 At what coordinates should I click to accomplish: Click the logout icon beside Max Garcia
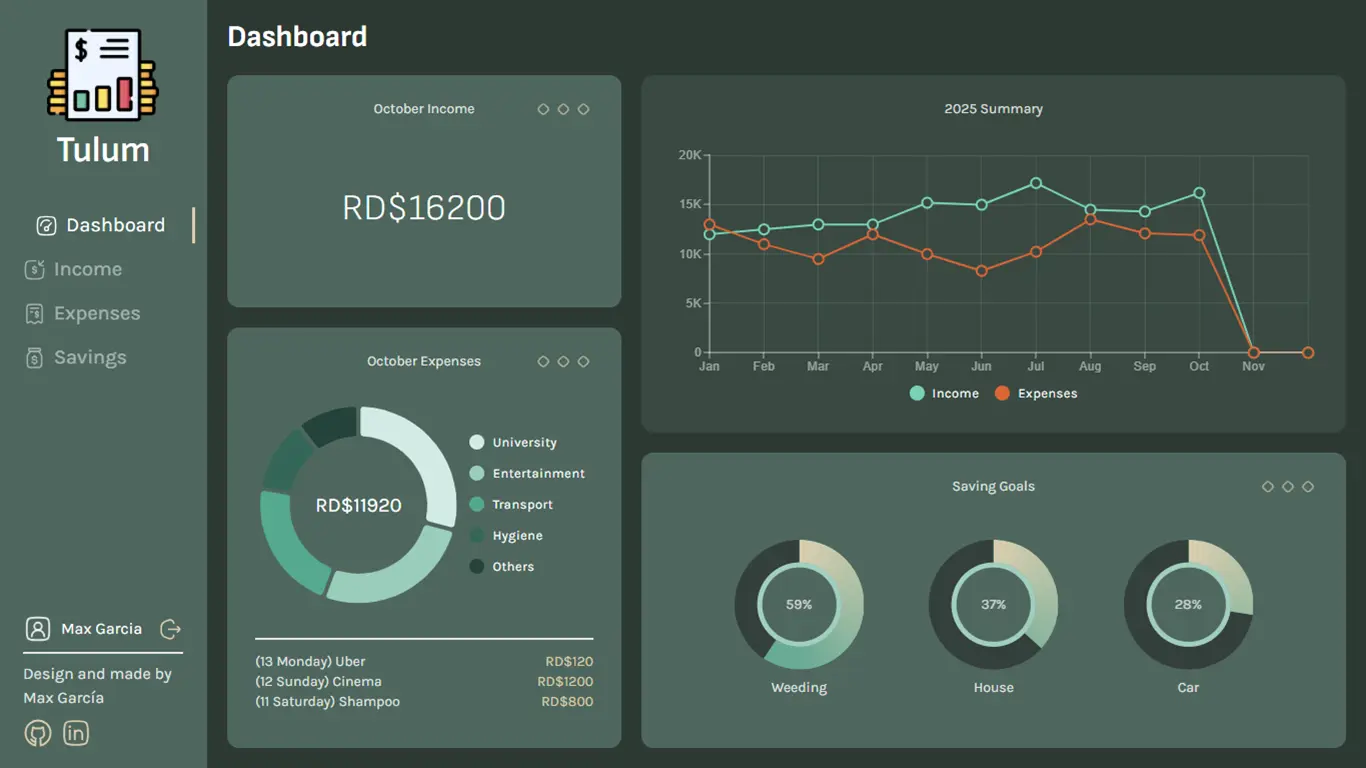171,629
